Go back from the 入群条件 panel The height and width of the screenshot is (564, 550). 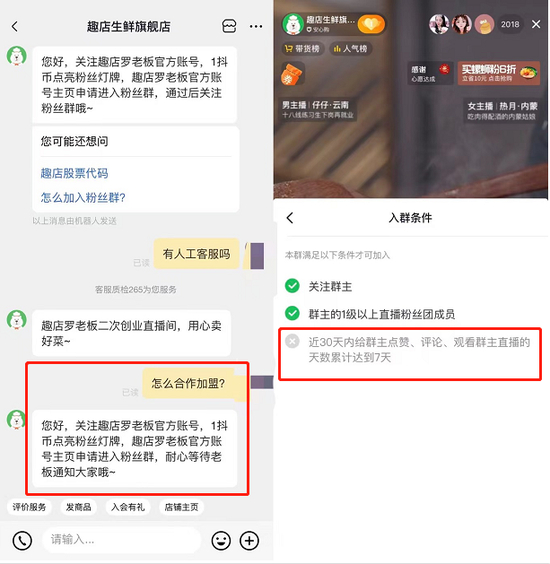(290, 218)
